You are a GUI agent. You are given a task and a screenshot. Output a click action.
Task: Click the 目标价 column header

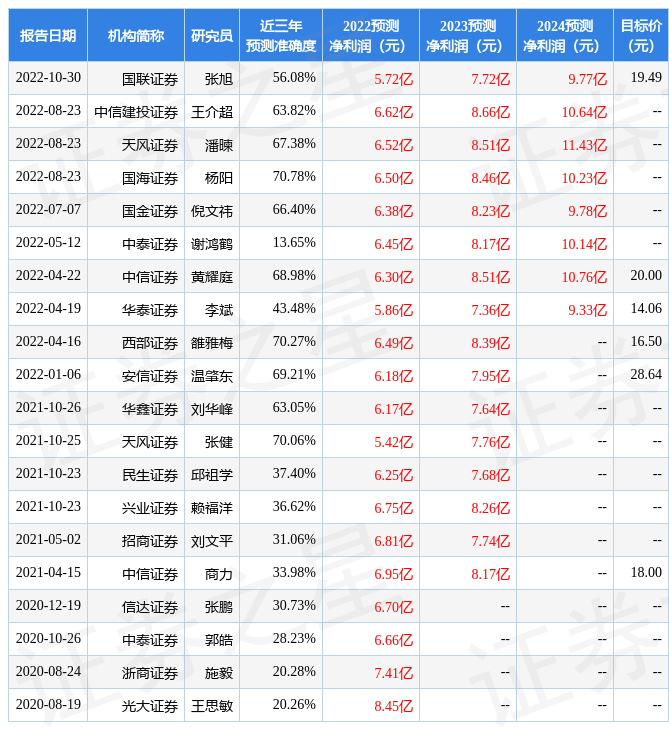pyautogui.click(x=641, y=35)
